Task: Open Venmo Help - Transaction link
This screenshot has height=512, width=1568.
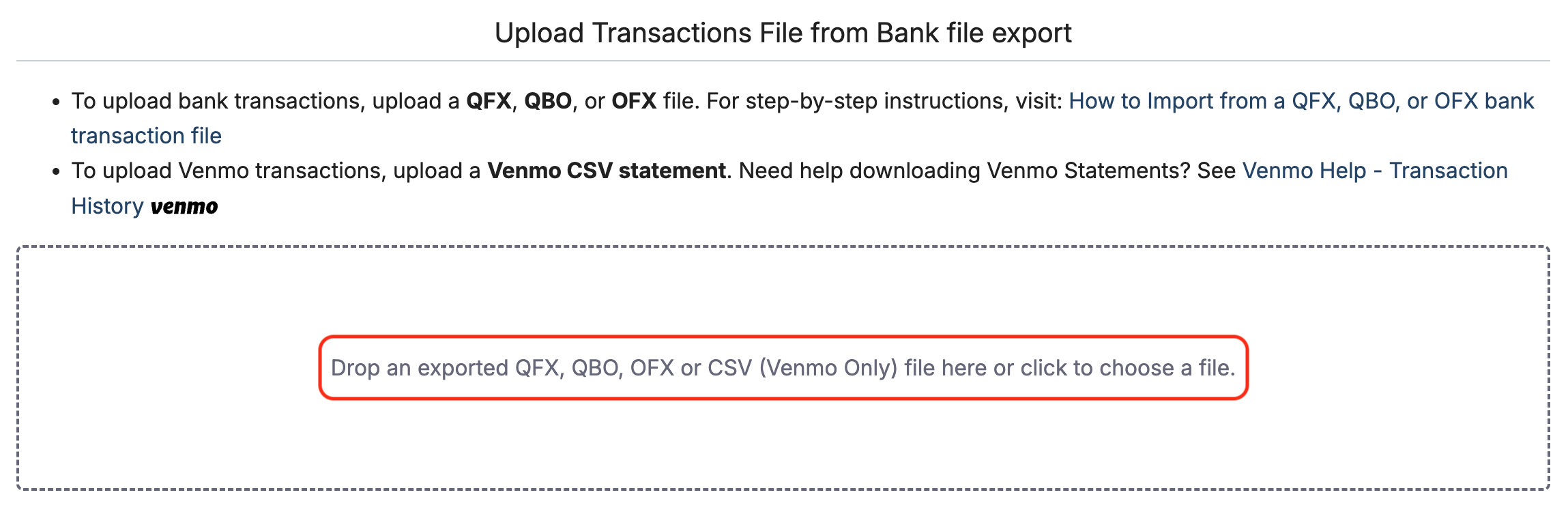Action: [1374, 171]
